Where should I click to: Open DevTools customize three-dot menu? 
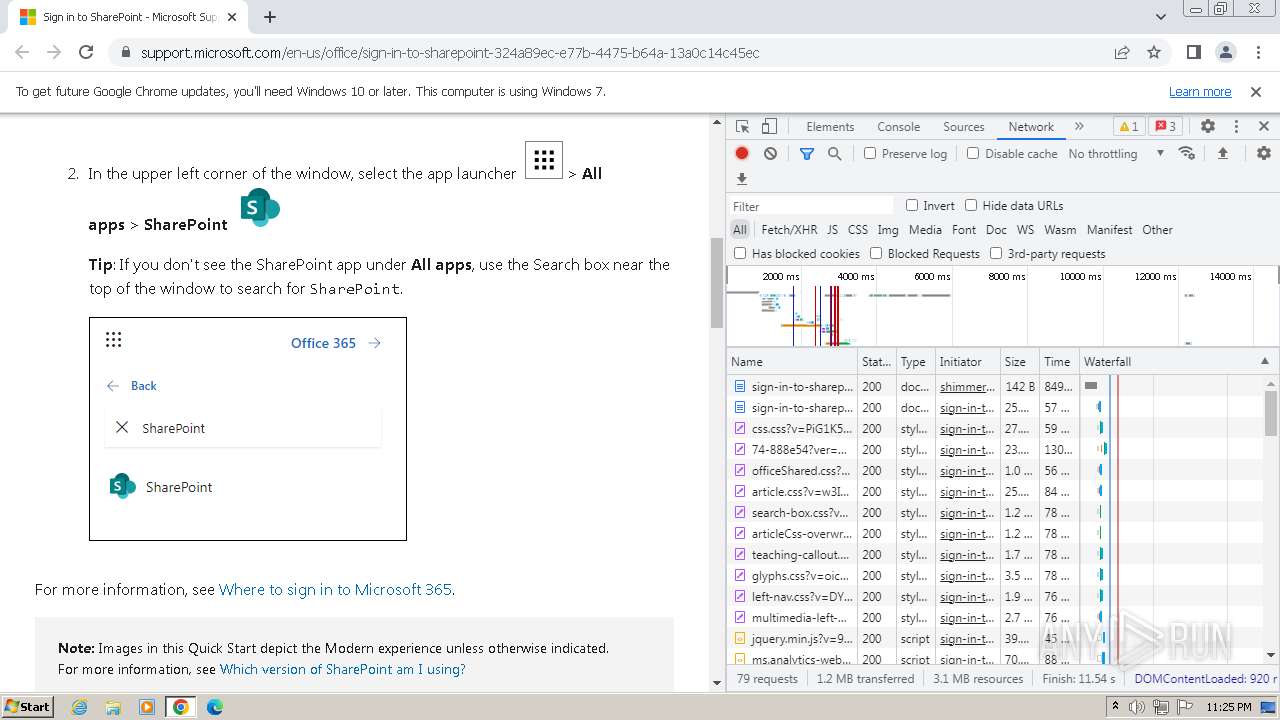coord(1236,126)
